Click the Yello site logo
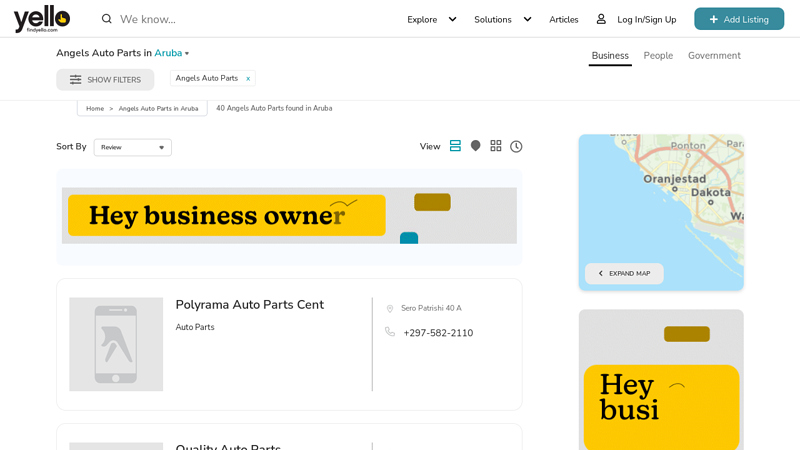This screenshot has width=800, height=450. tap(41, 19)
